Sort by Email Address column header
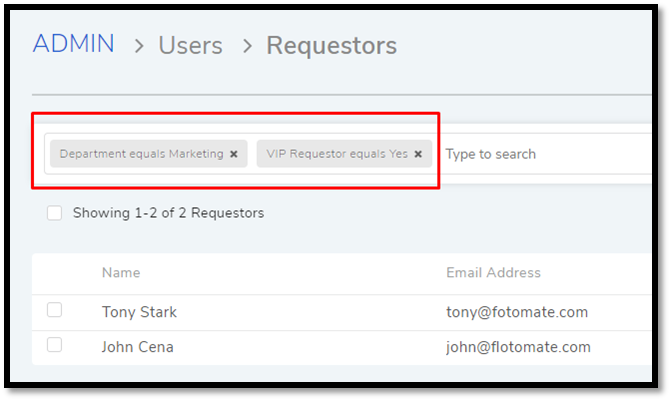 [x=493, y=273]
